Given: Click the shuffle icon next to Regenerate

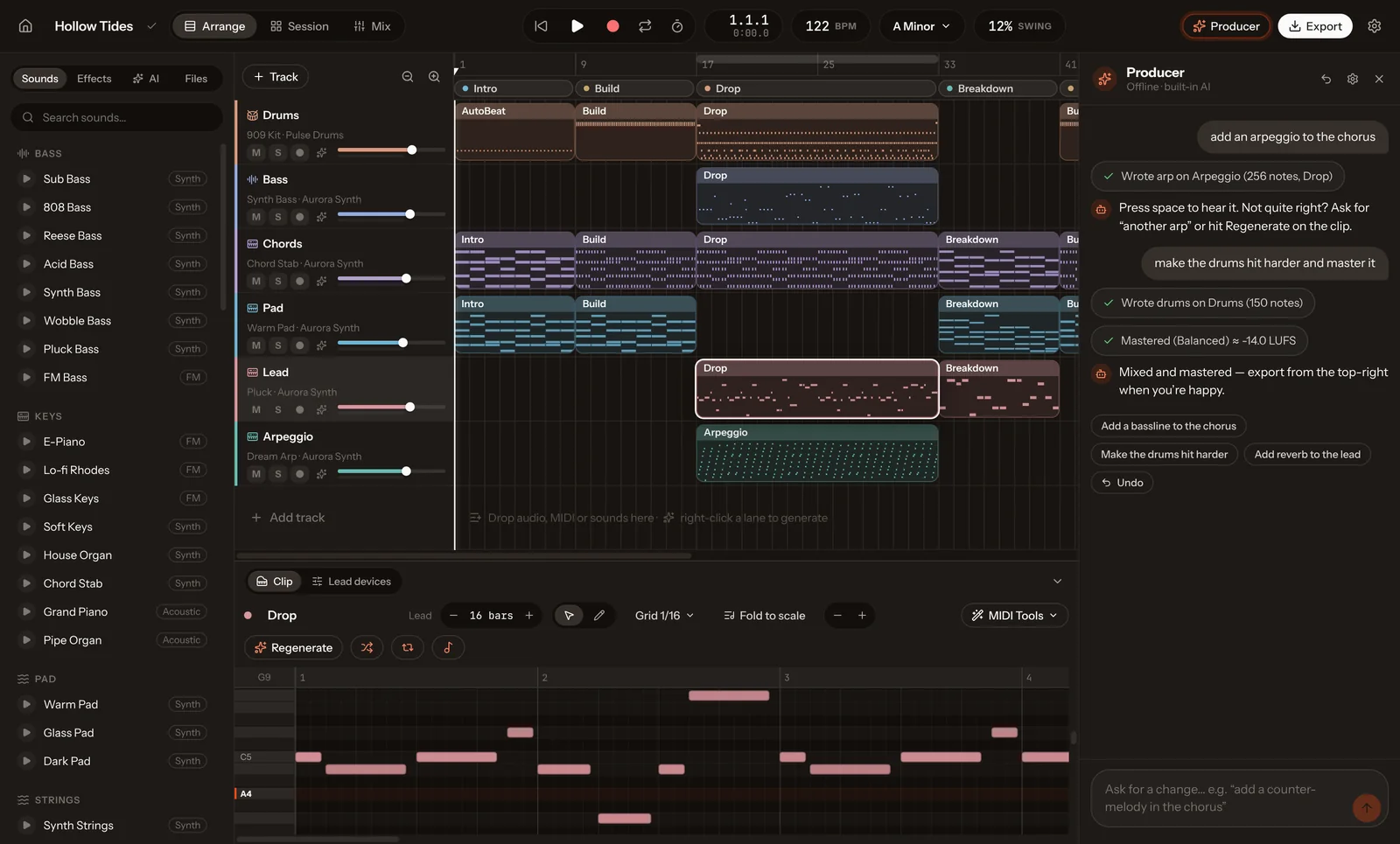Looking at the screenshot, I should [367, 648].
